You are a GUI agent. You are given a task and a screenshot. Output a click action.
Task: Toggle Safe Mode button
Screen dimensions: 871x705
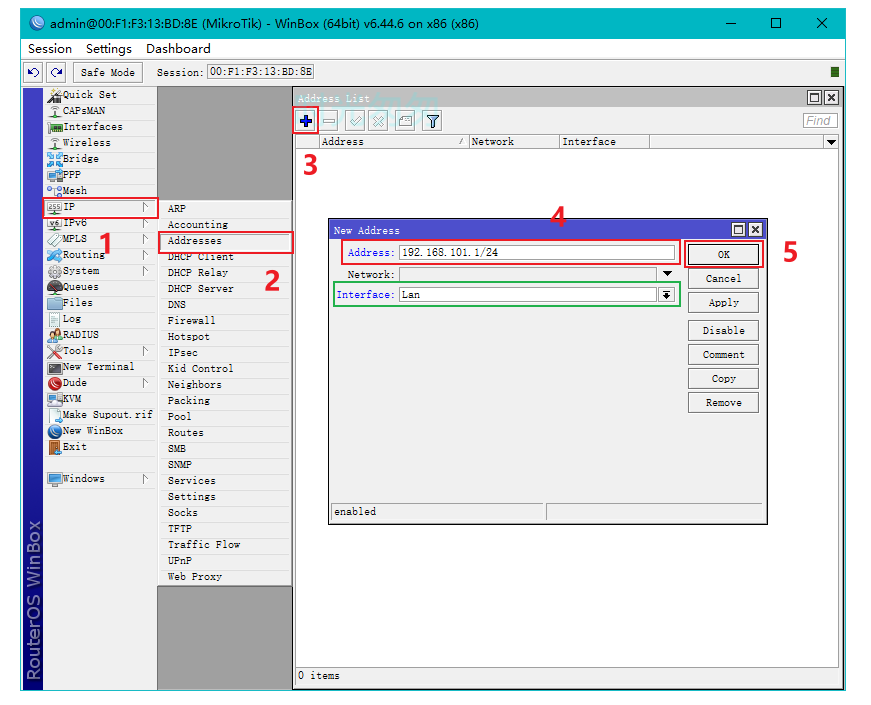(x=107, y=72)
